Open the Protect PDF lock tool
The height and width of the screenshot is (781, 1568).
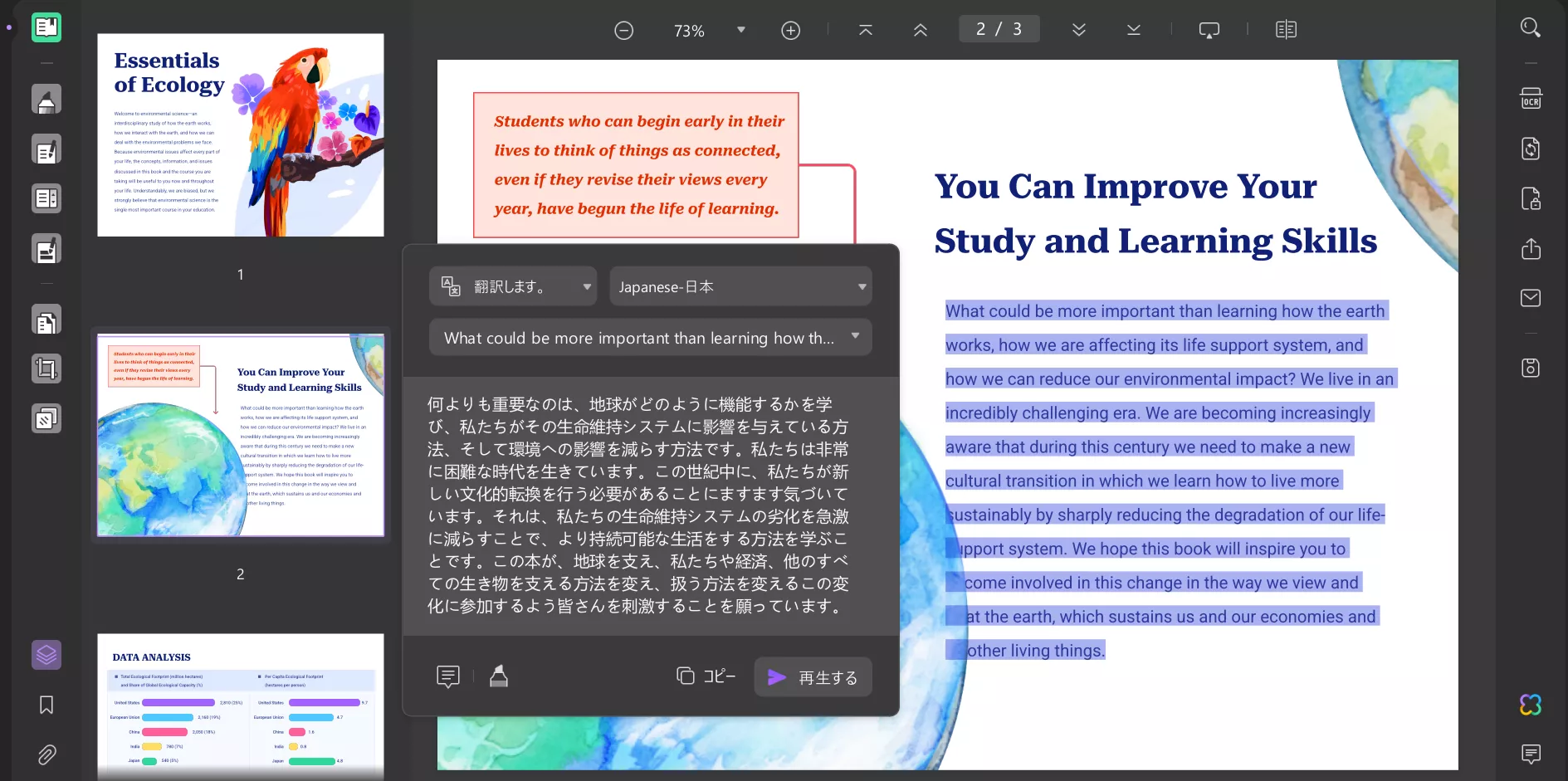(1531, 199)
